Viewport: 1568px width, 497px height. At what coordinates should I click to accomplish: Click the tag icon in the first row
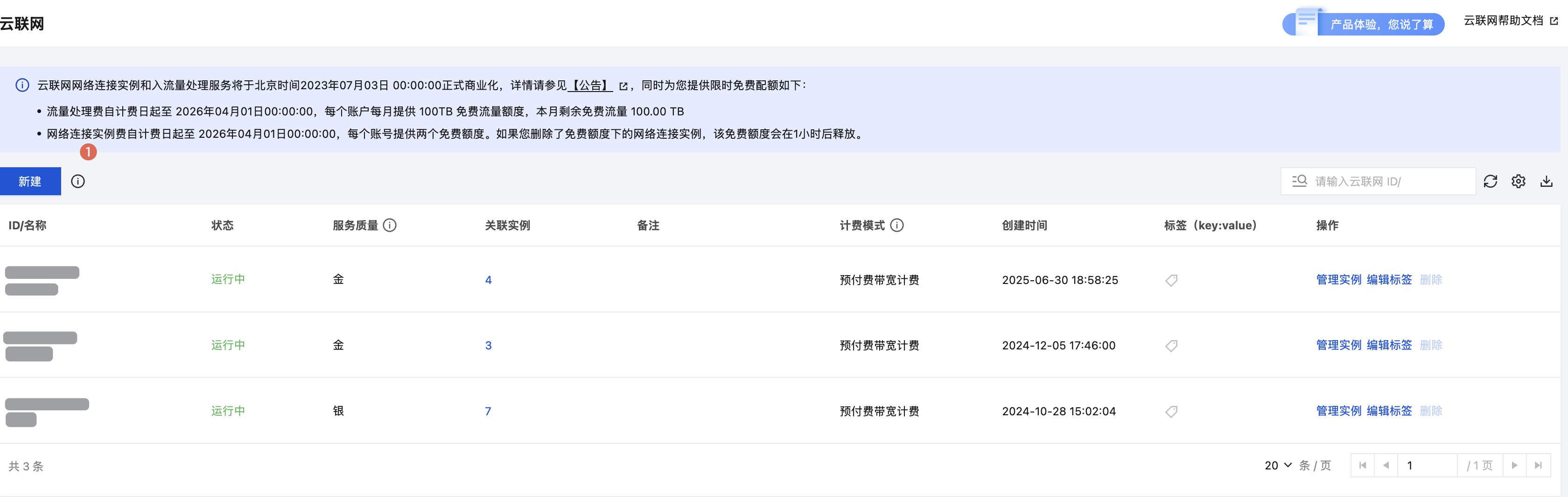pyautogui.click(x=1171, y=280)
